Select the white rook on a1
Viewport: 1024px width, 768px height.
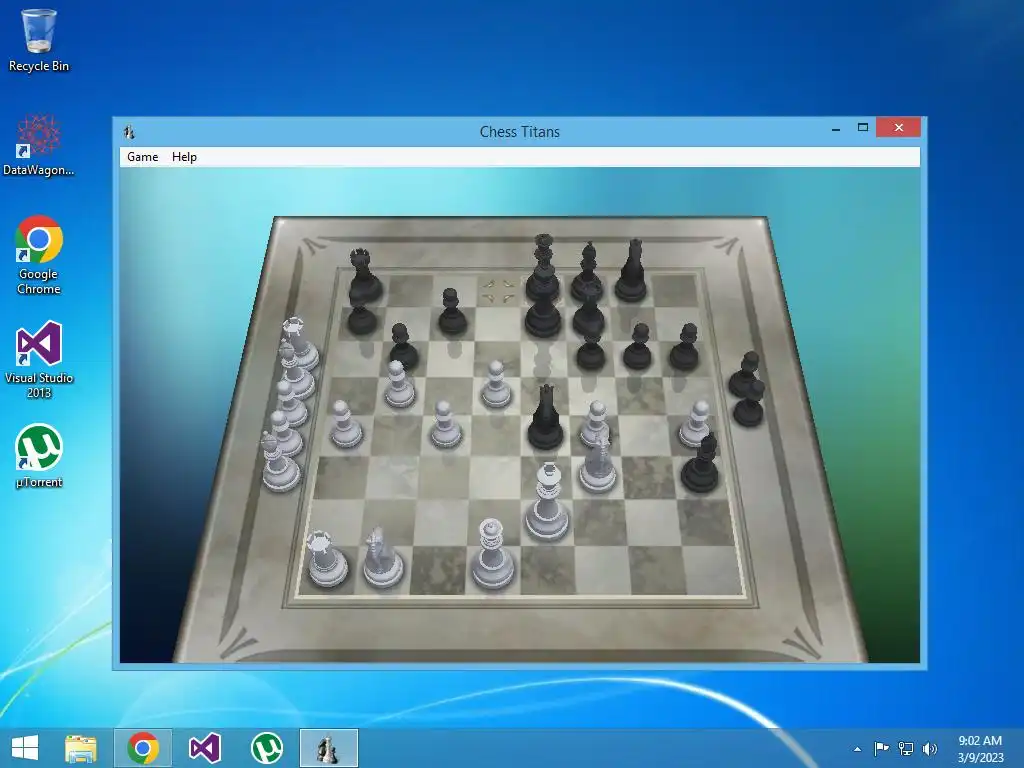327,559
